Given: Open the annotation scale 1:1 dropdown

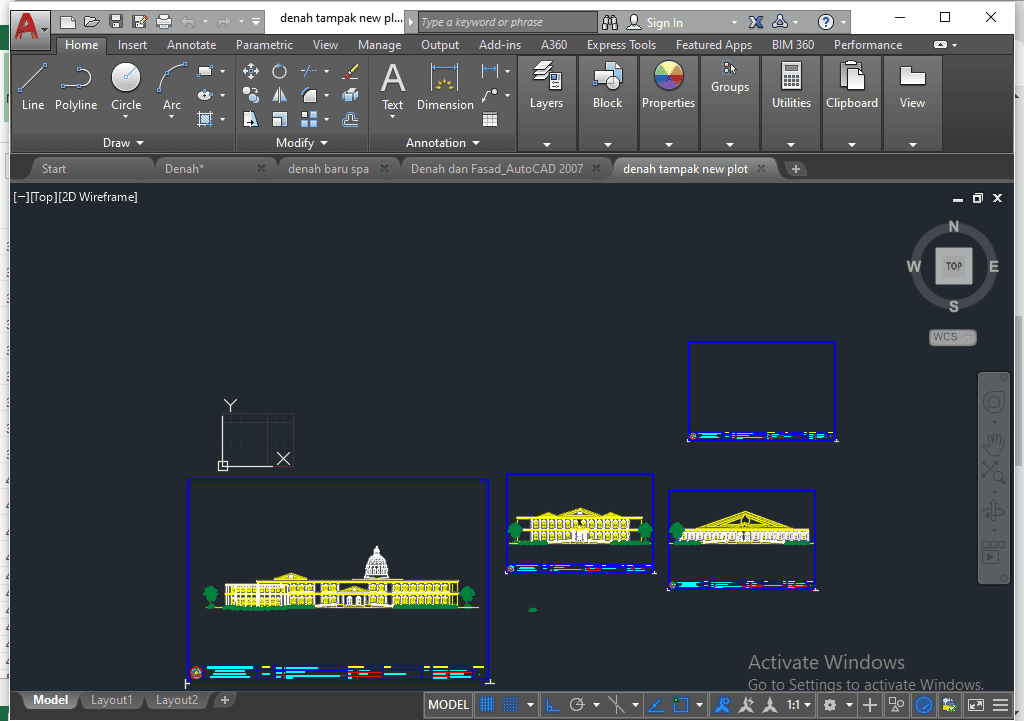Looking at the screenshot, I should [798, 705].
